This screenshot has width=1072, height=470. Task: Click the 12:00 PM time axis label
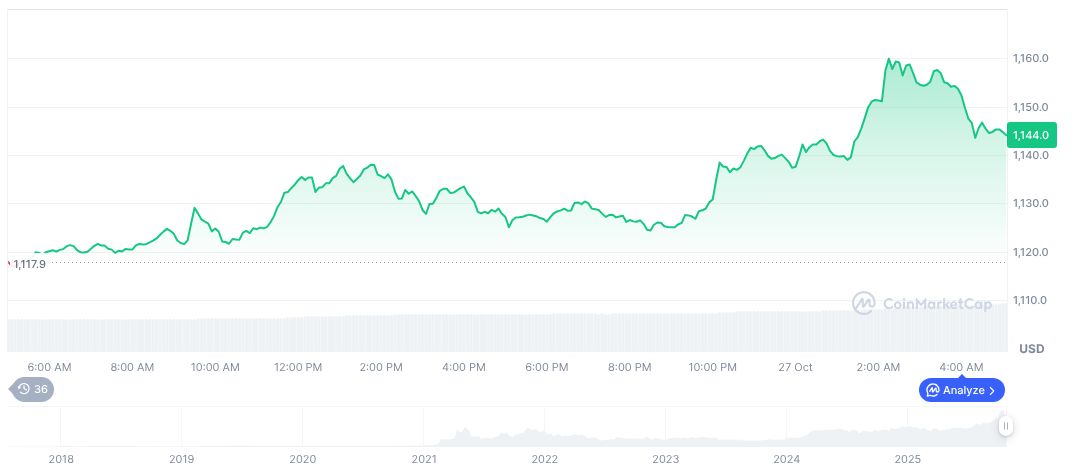pos(298,367)
